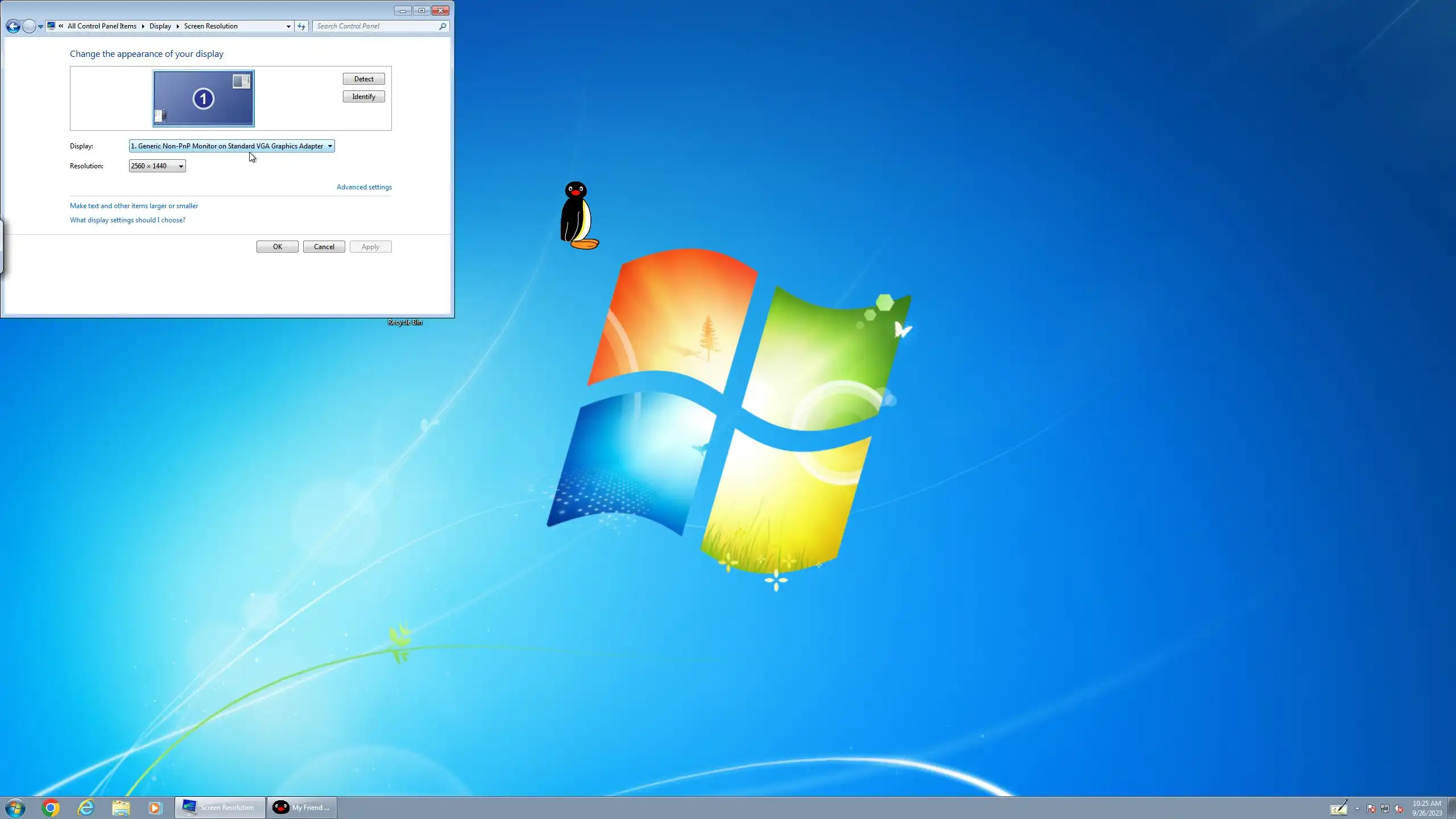
Task: Click the Action Center flag icon
Action: point(1371,809)
